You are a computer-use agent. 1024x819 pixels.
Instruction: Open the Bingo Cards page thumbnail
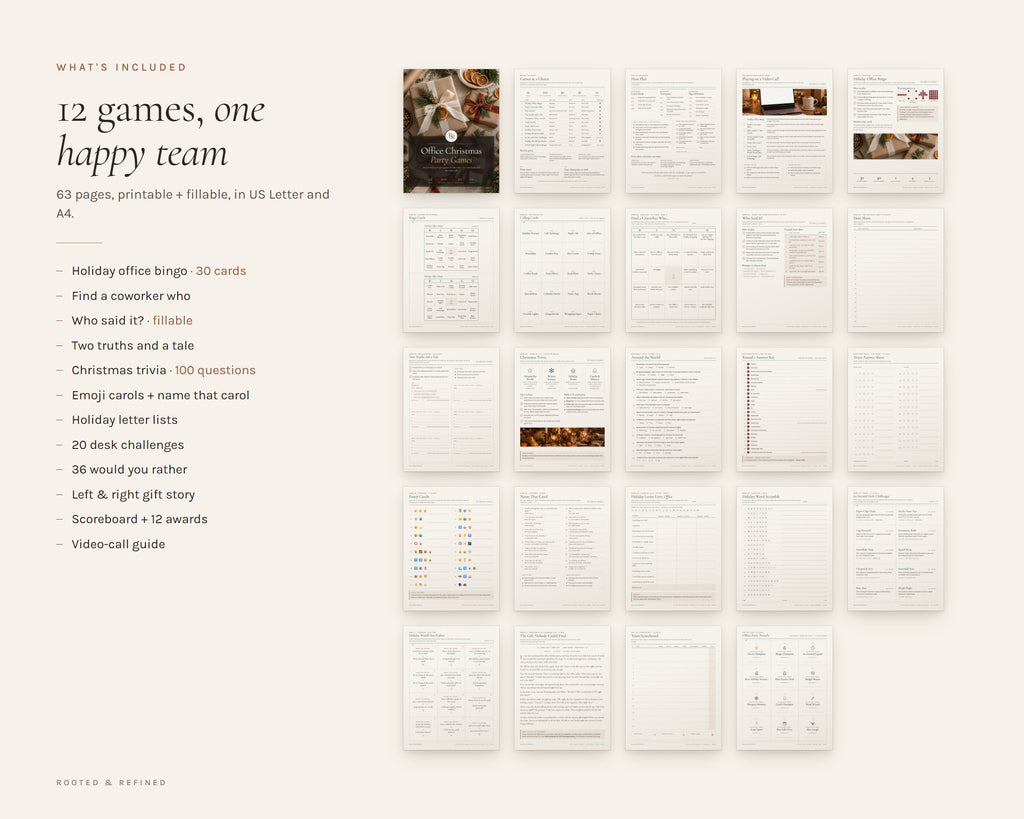451,270
